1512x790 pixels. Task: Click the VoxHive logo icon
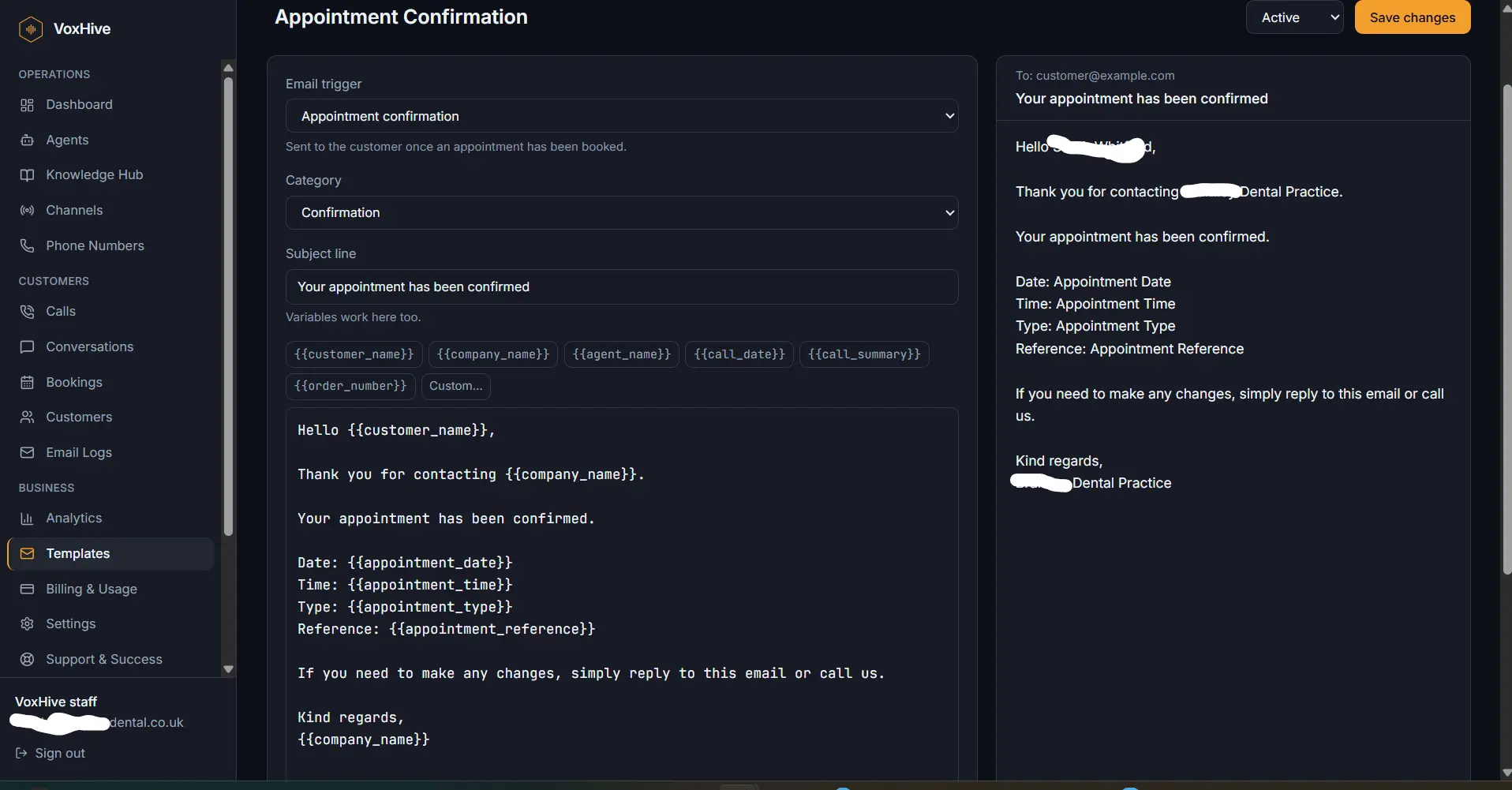pos(31,29)
